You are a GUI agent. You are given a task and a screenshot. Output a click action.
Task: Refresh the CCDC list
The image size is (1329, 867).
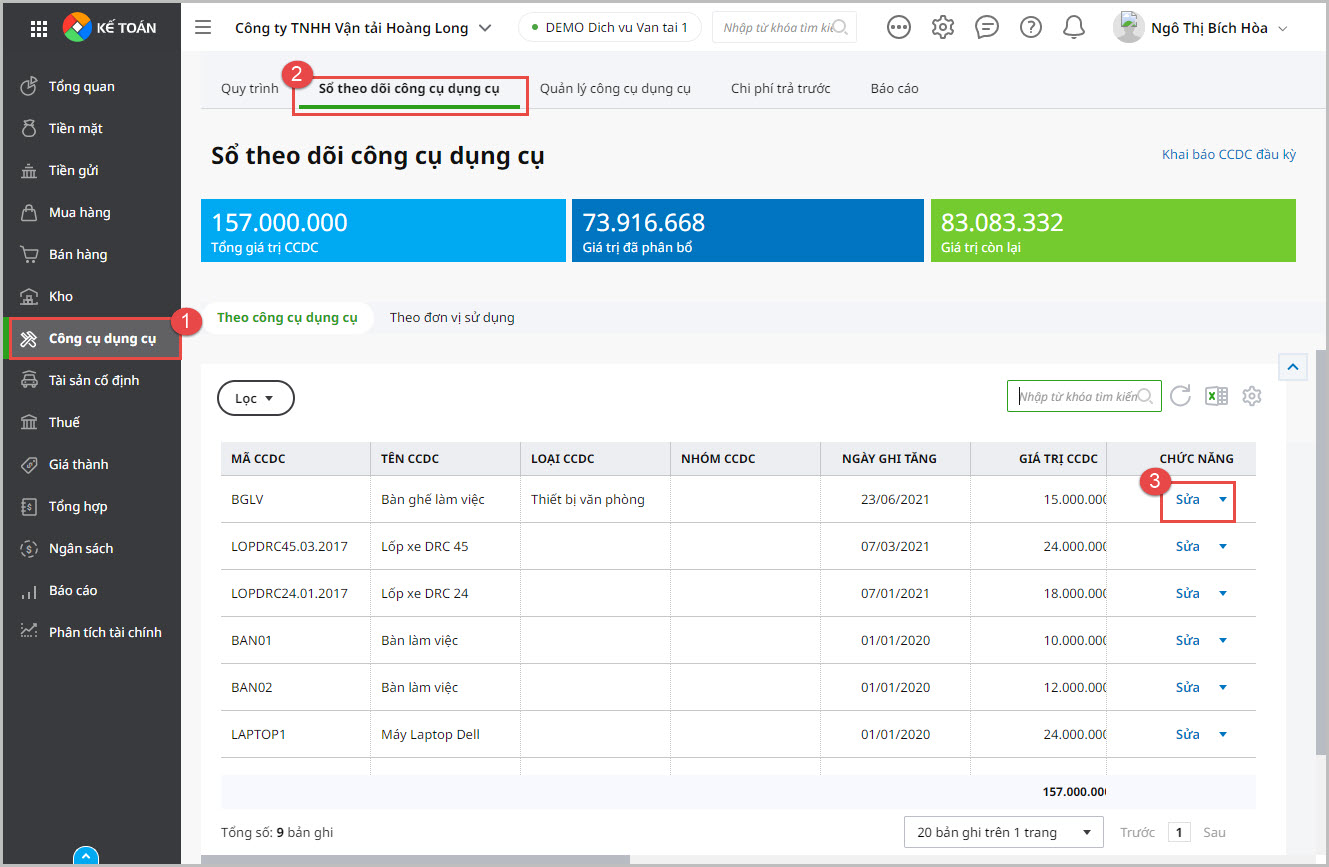tap(1180, 397)
